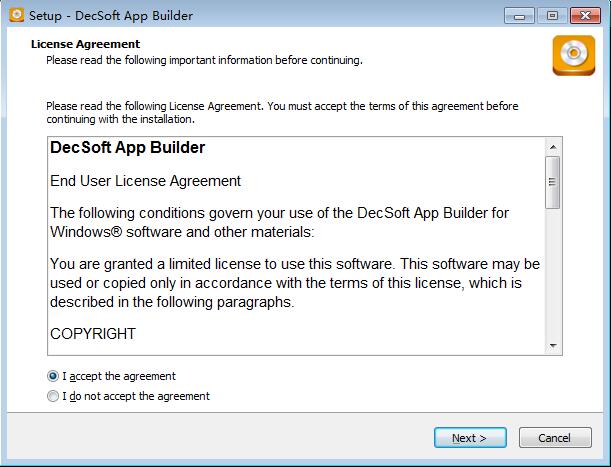The height and width of the screenshot is (467, 611).
Task: Click the "License Agreement" page title
Action: tap(86, 44)
